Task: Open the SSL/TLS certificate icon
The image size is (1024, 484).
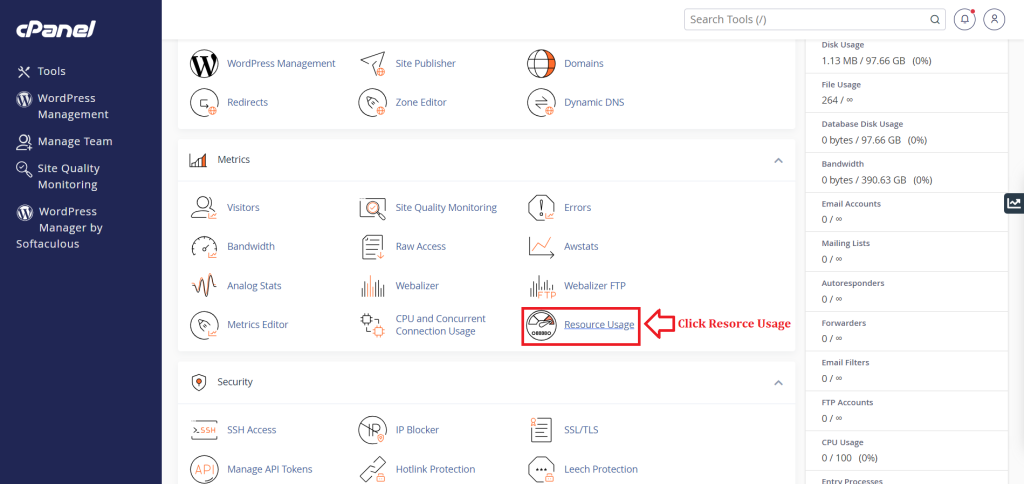Action: (541, 430)
